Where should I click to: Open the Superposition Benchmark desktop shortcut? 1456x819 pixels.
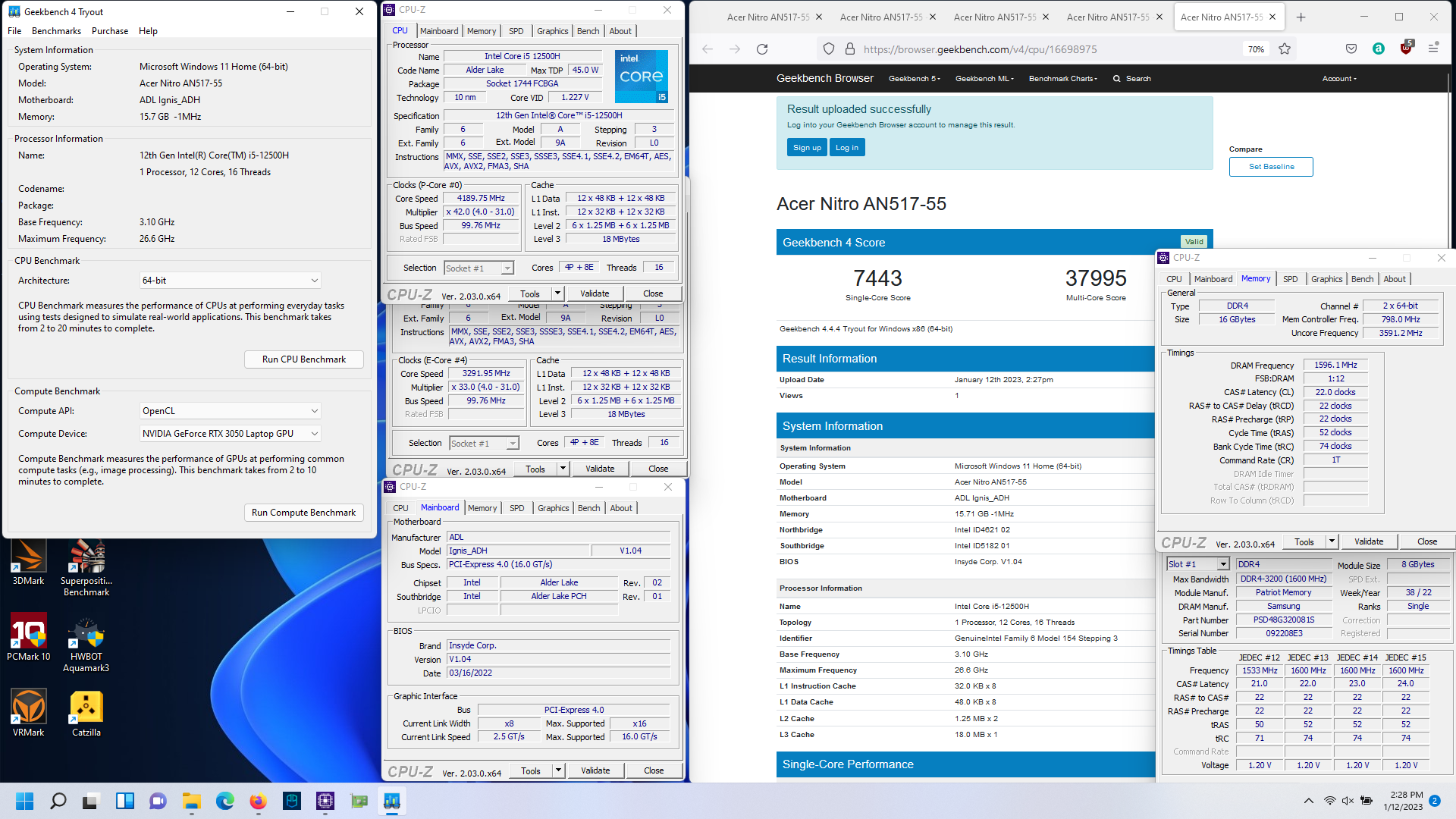(x=86, y=569)
